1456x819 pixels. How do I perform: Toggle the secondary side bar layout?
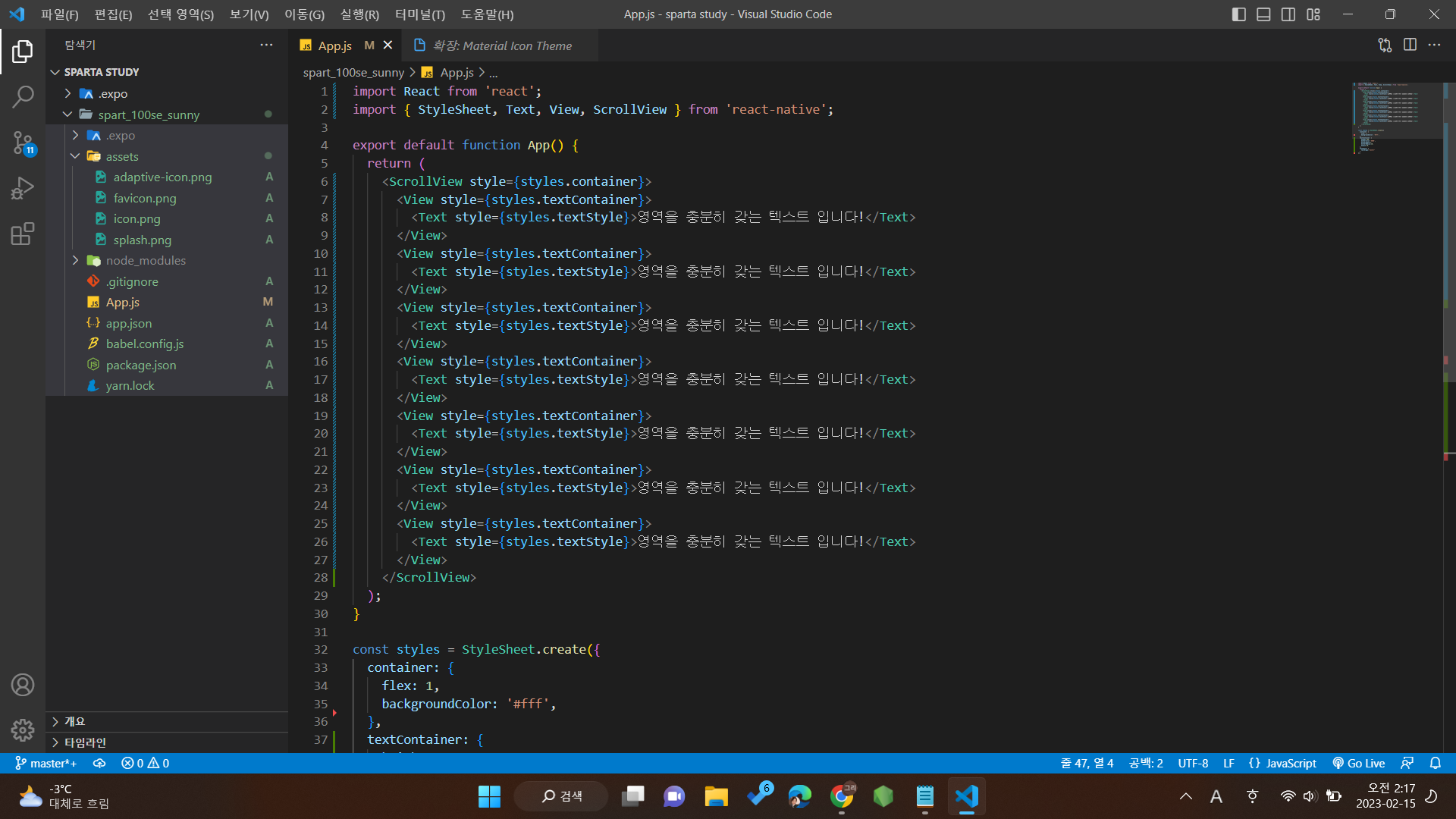coord(1288,14)
